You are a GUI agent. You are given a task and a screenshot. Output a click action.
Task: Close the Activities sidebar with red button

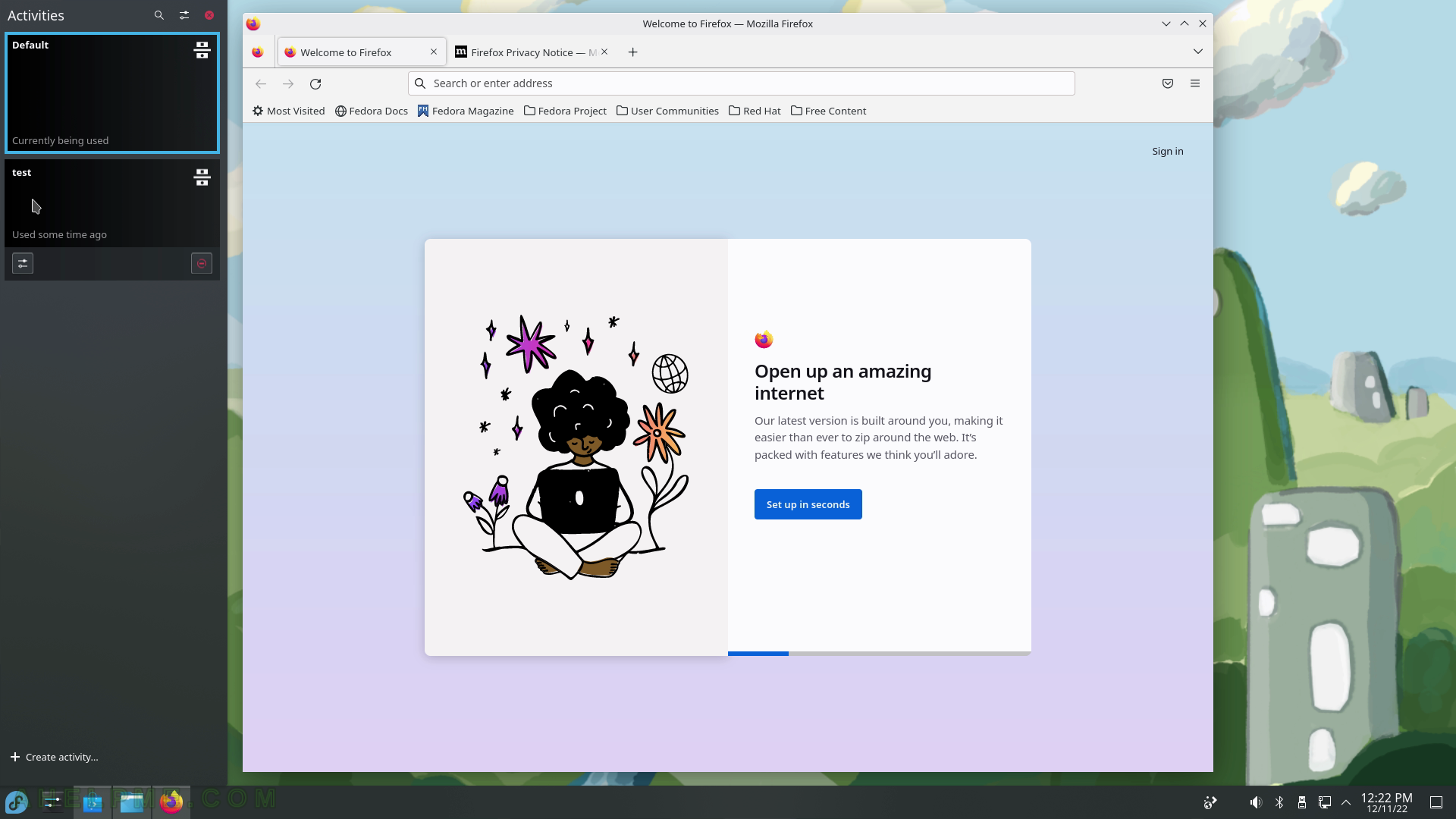pos(209,15)
